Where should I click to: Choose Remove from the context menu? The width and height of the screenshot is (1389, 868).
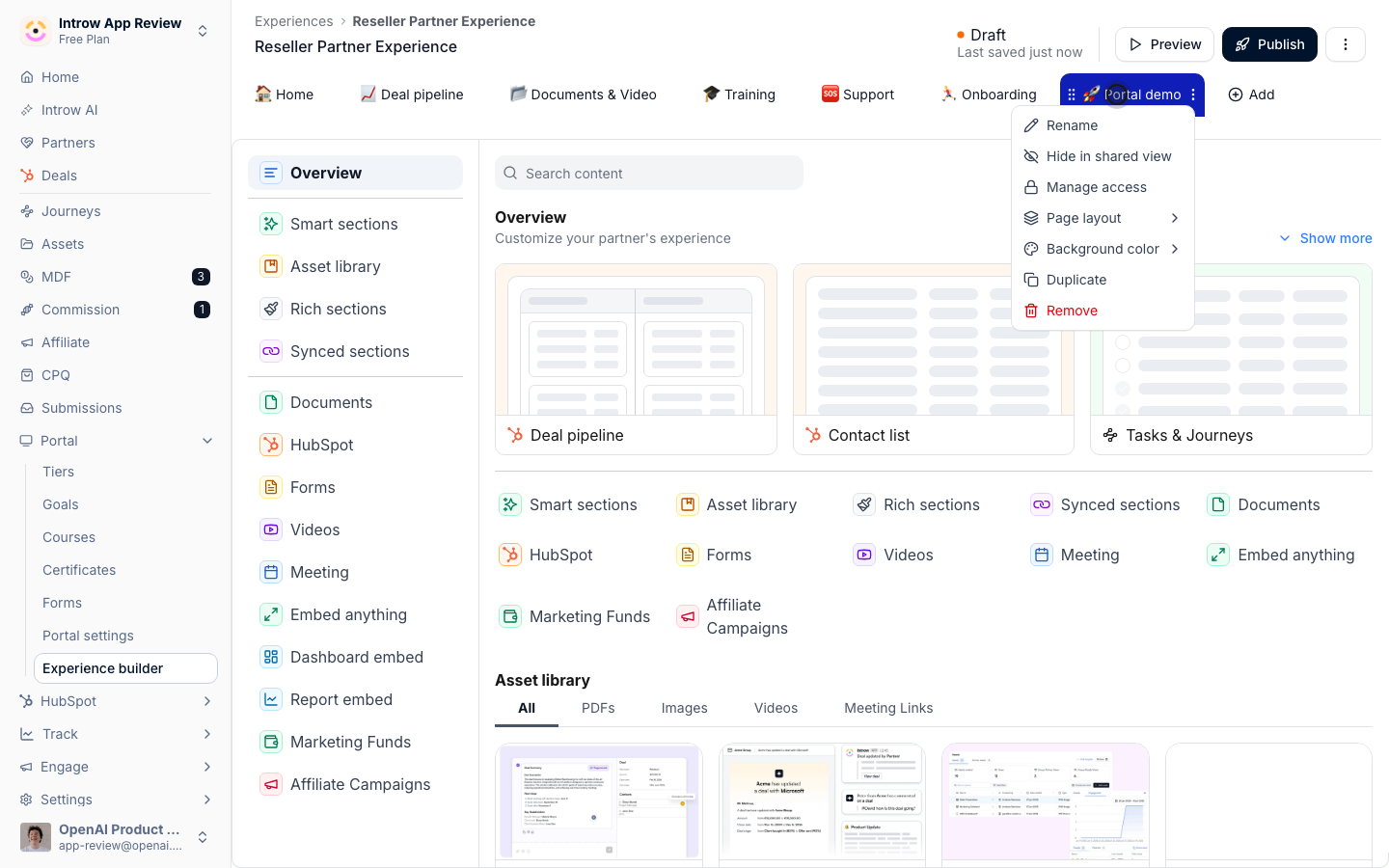(1103, 311)
